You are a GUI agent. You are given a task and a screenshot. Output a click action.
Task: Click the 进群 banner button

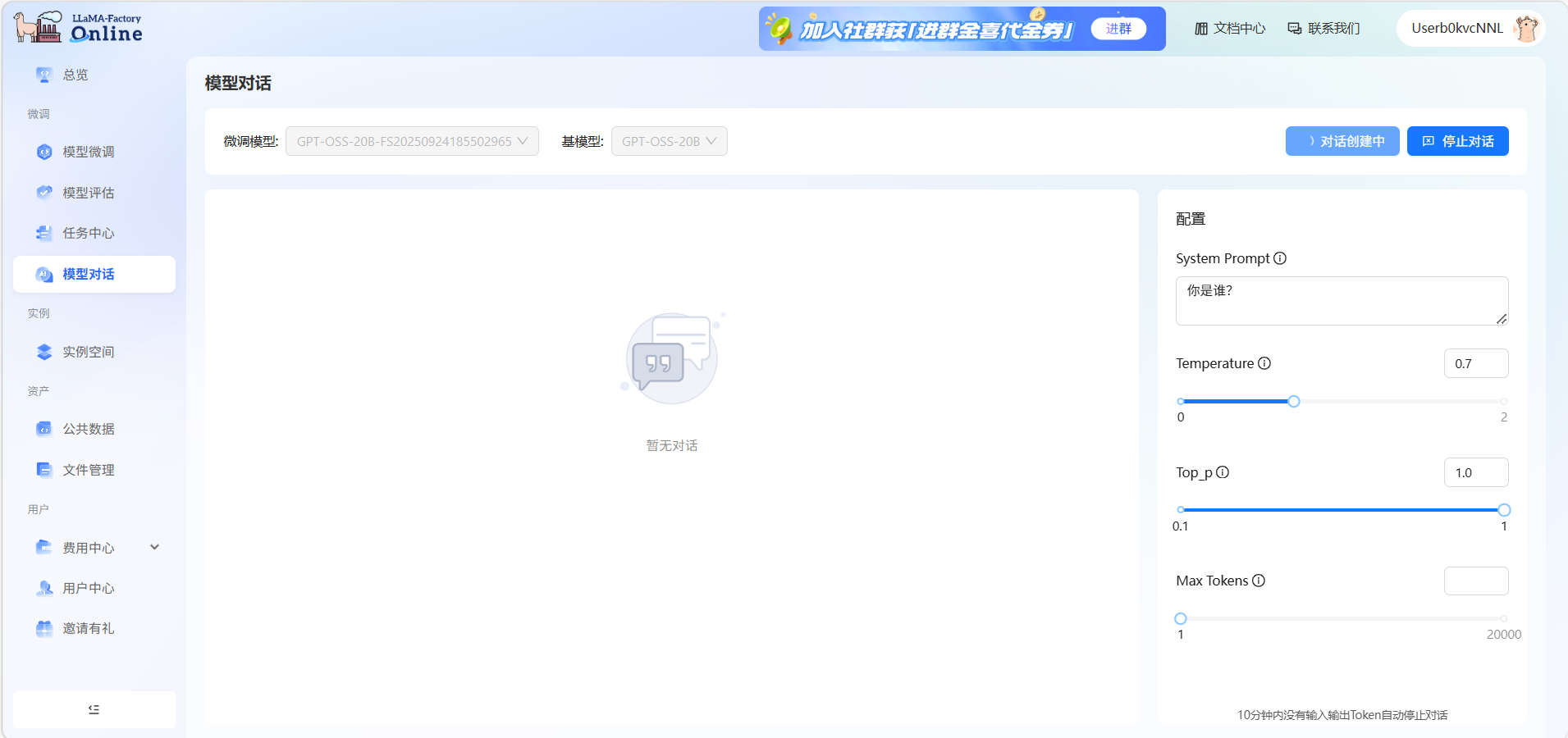tap(1118, 29)
